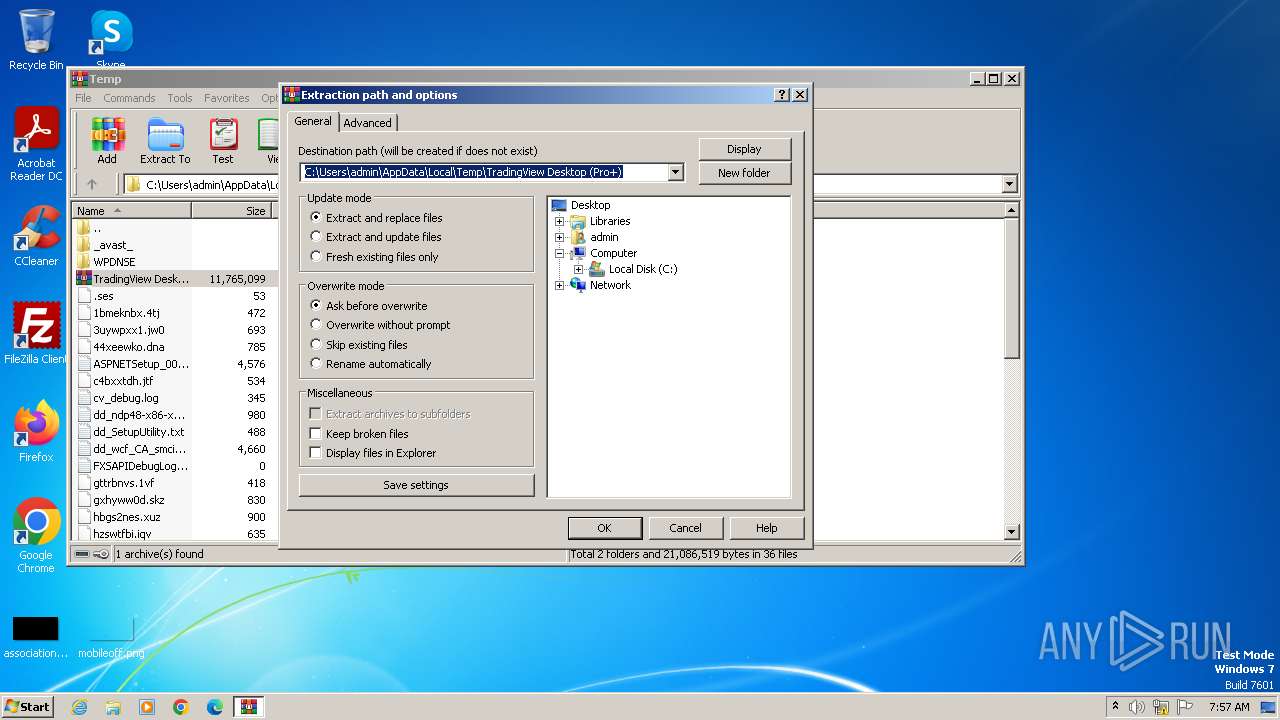Click the Test toolbar icon

point(223,141)
